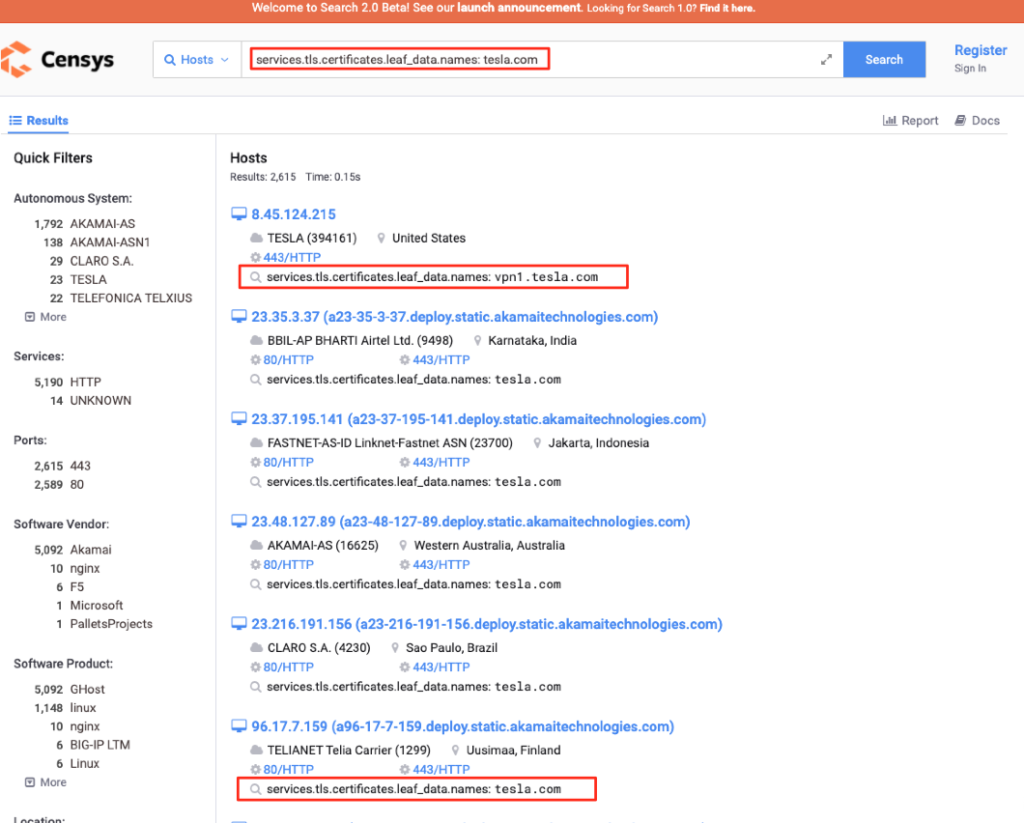Open the Hosts search type dropdown
The image size is (1024, 823).
point(197,59)
